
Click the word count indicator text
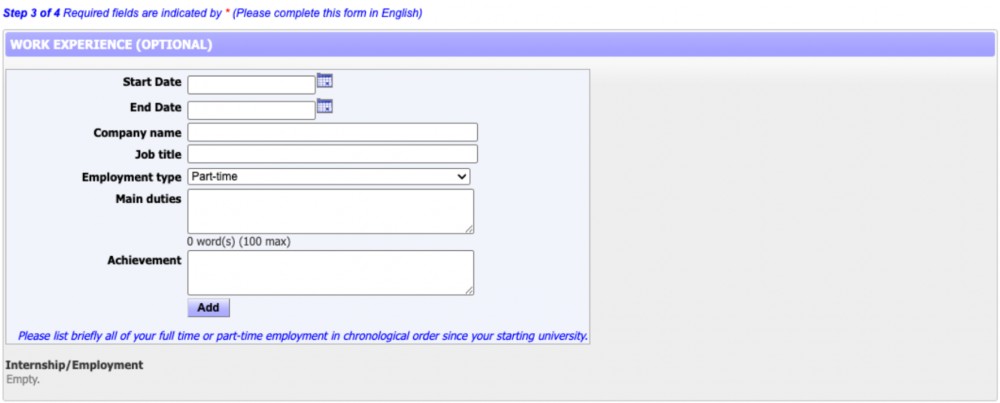point(239,242)
